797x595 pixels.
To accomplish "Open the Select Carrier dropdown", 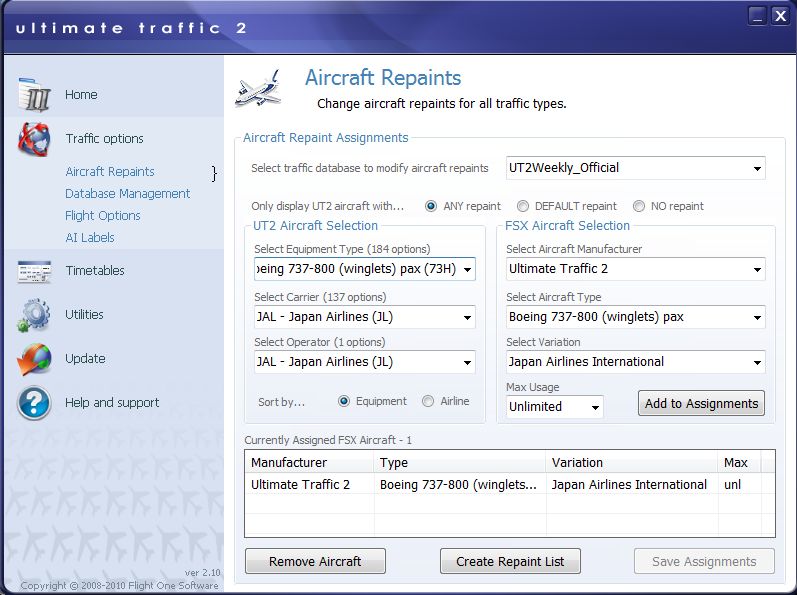I will [x=364, y=317].
